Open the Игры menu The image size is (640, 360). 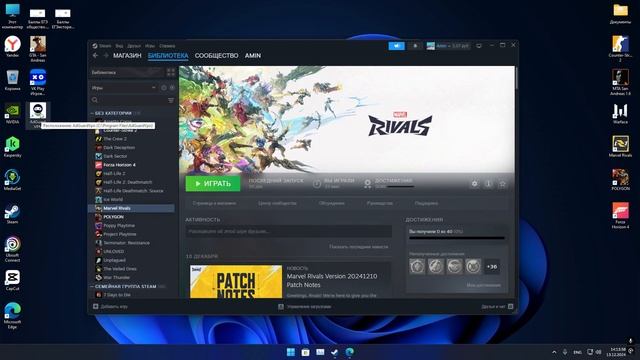point(150,46)
